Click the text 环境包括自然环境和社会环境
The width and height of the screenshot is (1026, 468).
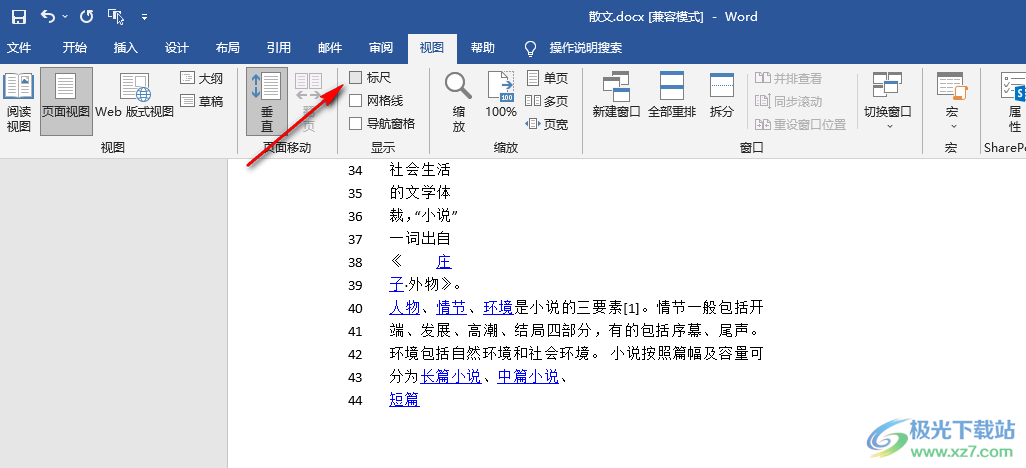click(x=489, y=353)
